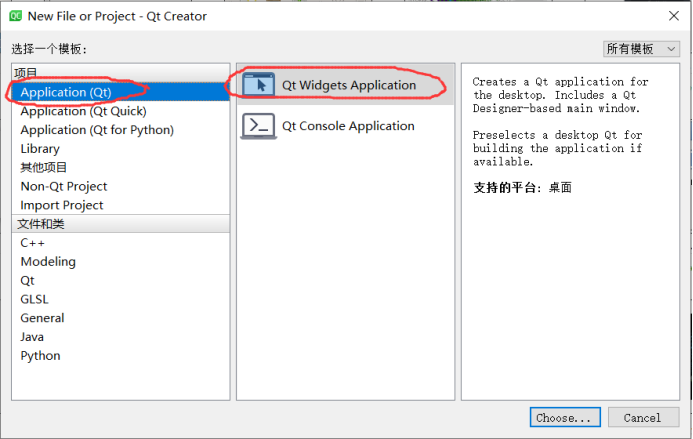Screen dimensions: 693x439
Task: Click the 项目 section header
Action: tap(121, 73)
